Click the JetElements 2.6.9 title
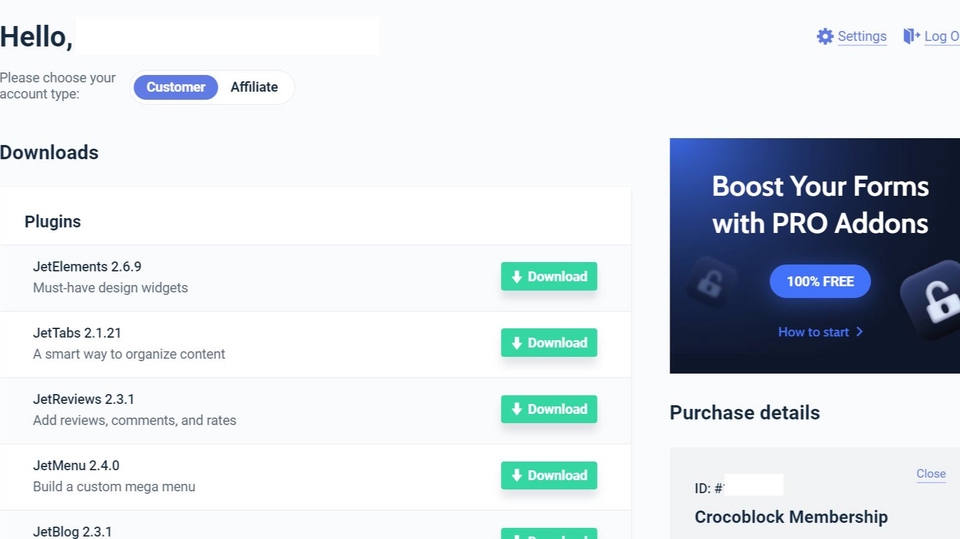Viewport: 960px width, 539px height. pyautogui.click(x=87, y=266)
